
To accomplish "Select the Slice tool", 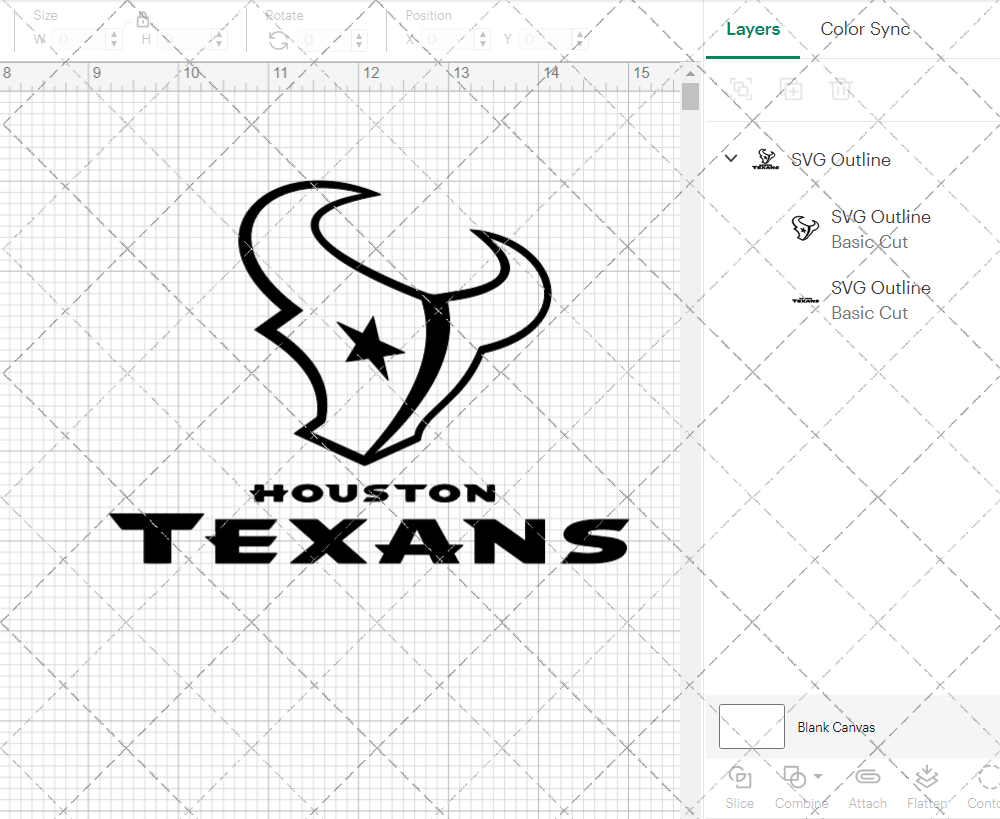I will click(x=739, y=788).
